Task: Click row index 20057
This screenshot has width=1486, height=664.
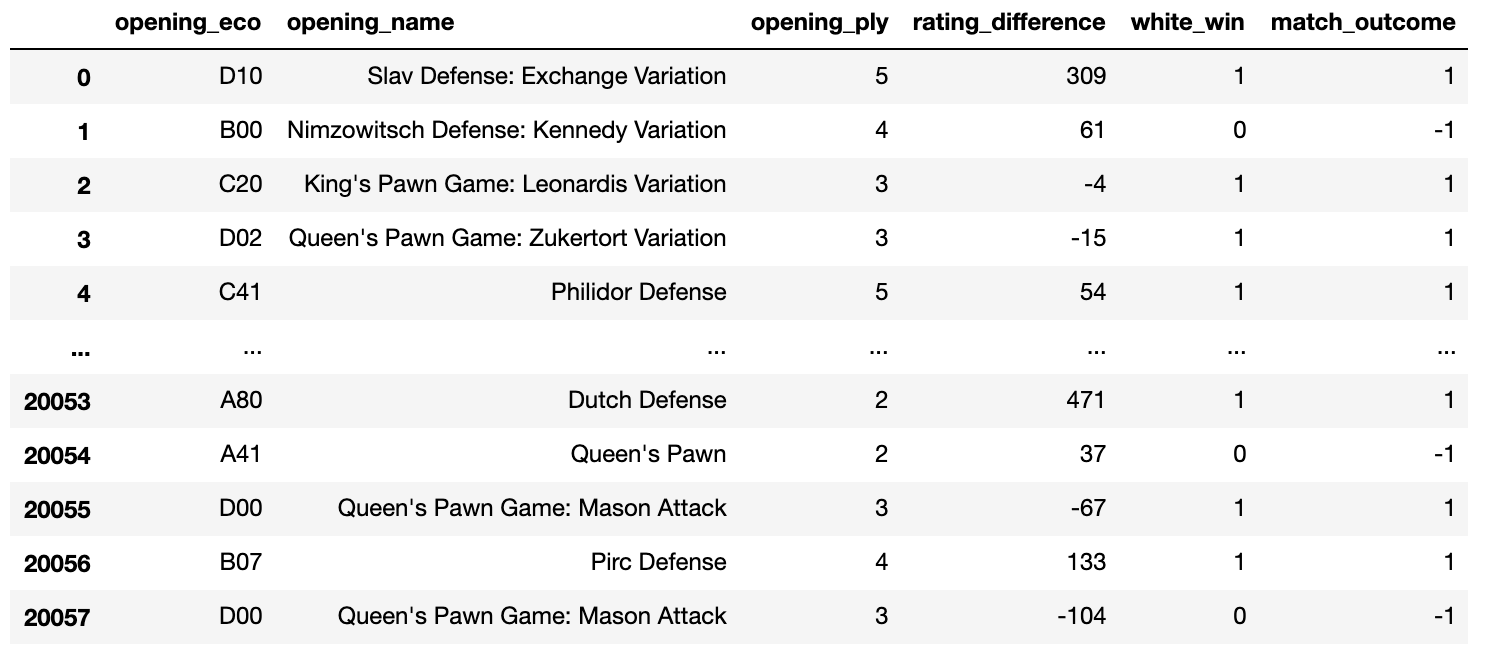Action: [x=57, y=617]
